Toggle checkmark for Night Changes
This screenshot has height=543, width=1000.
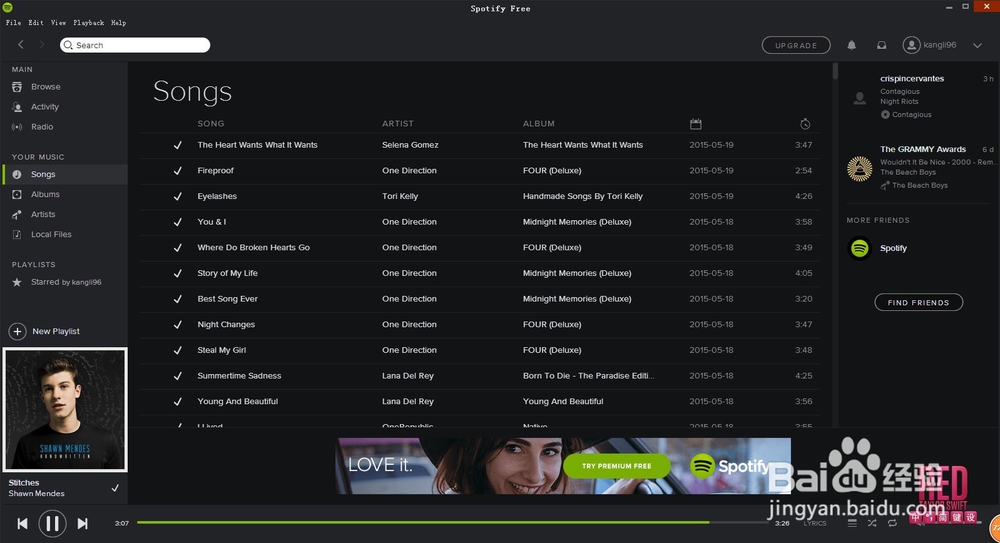[177, 325]
